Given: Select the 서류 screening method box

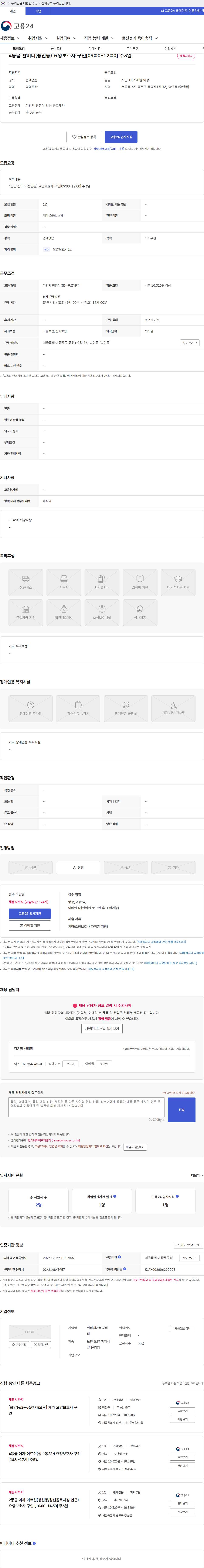Looking at the screenshot, I should 30,868.
